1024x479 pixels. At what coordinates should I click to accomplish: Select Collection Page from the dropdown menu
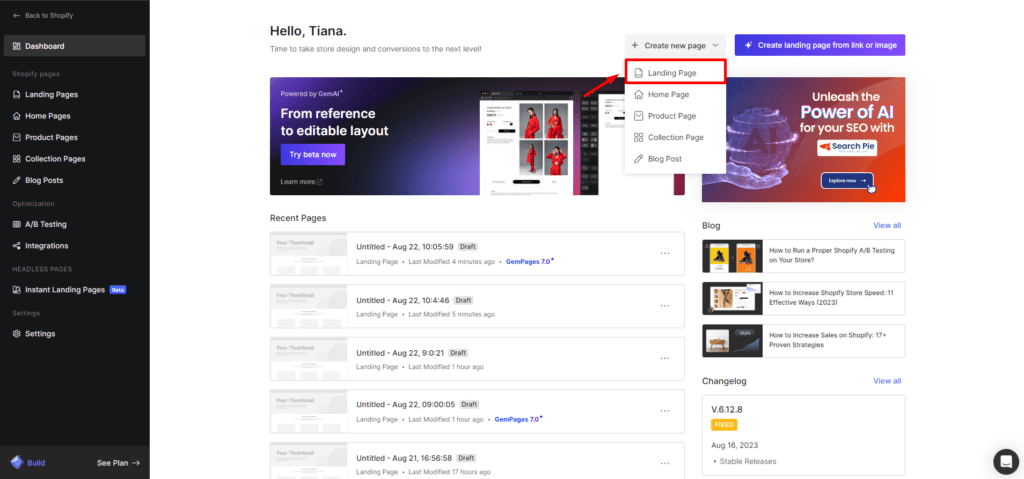[675, 137]
